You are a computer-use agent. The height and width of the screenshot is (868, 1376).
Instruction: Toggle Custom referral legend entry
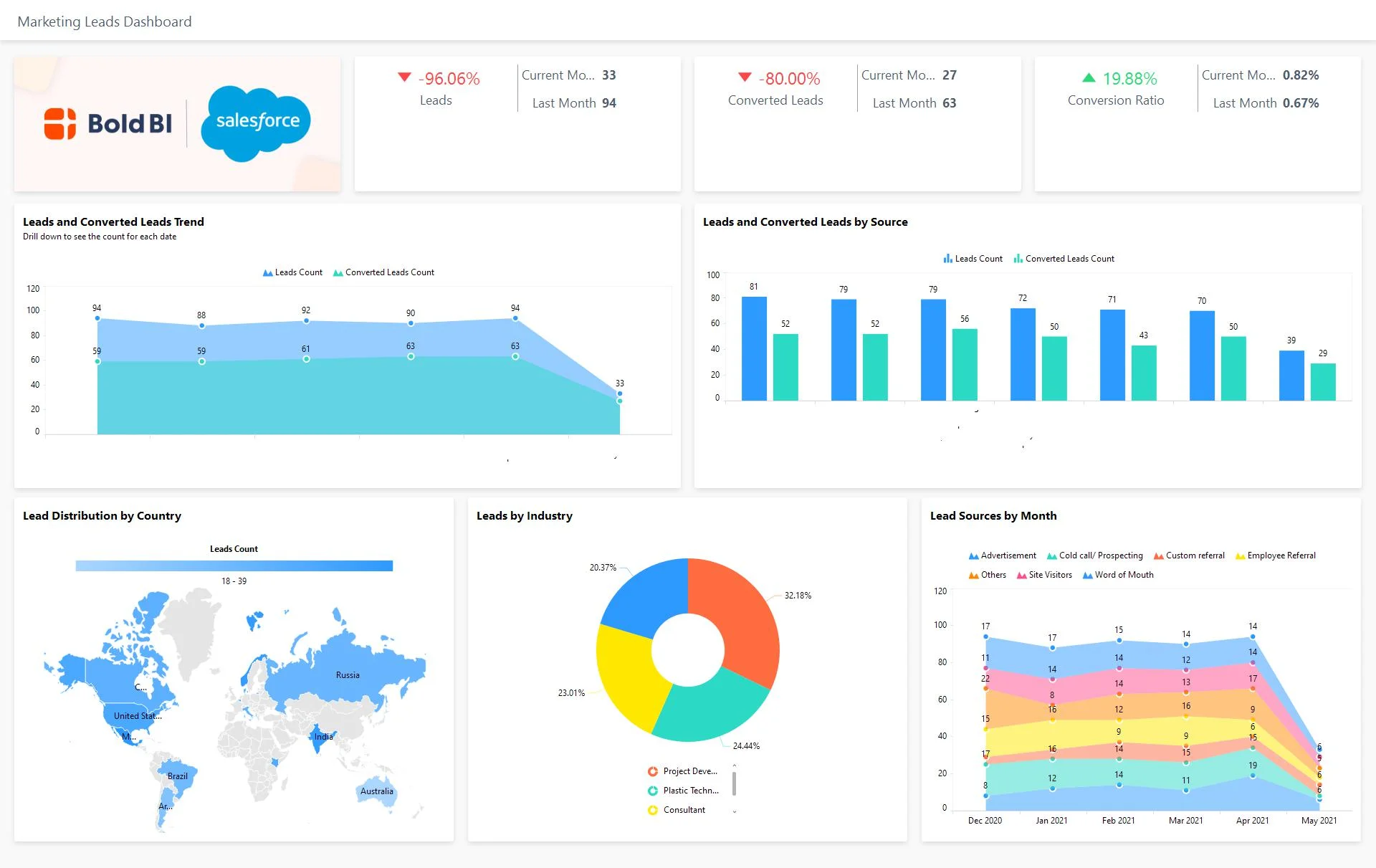[1189, 555]
